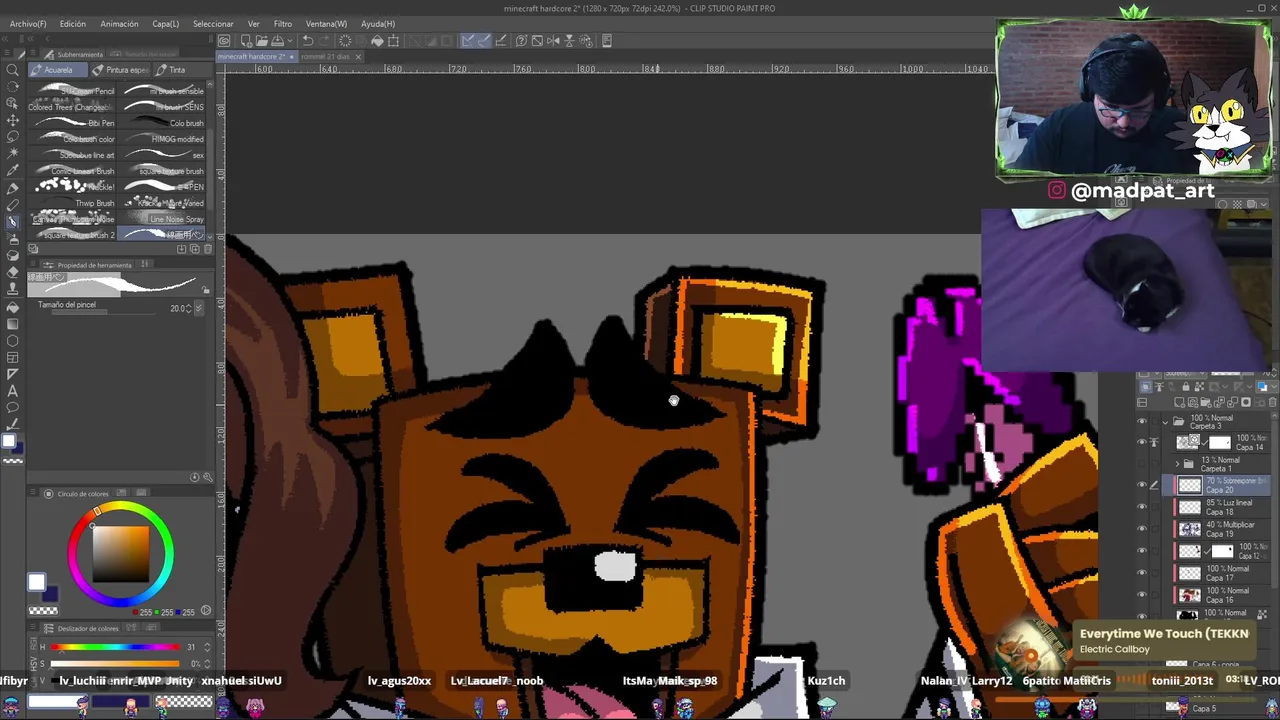Choose the Bibi Pen brush
This screenshot has height=720, width=1280.
74,123
